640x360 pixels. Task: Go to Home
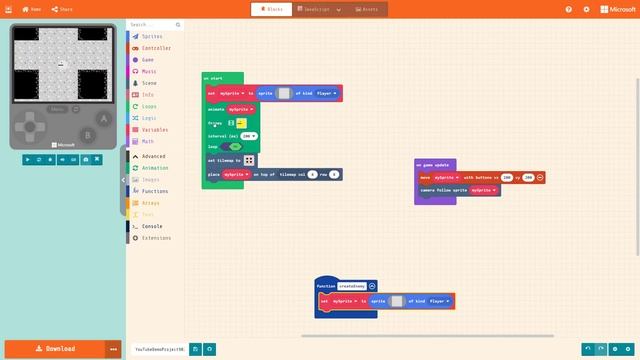[32, 9]
